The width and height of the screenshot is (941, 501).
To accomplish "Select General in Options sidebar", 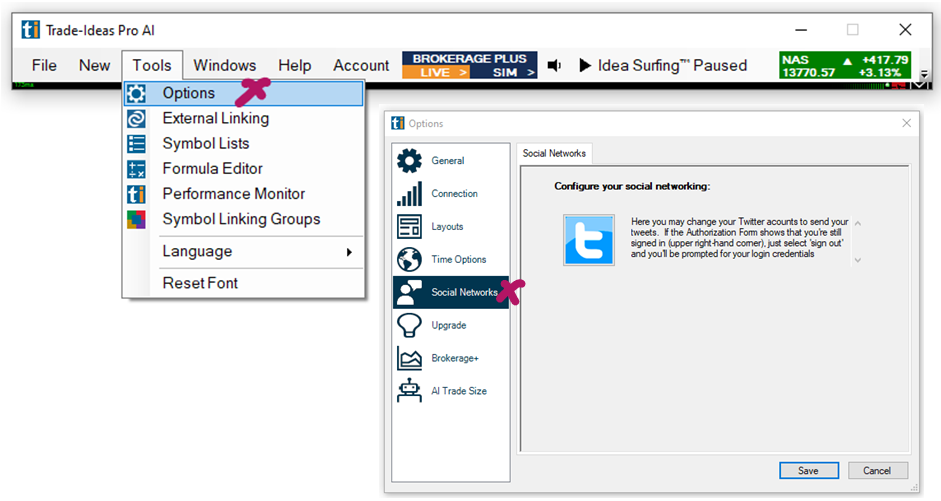I will [x=451, y=161].
